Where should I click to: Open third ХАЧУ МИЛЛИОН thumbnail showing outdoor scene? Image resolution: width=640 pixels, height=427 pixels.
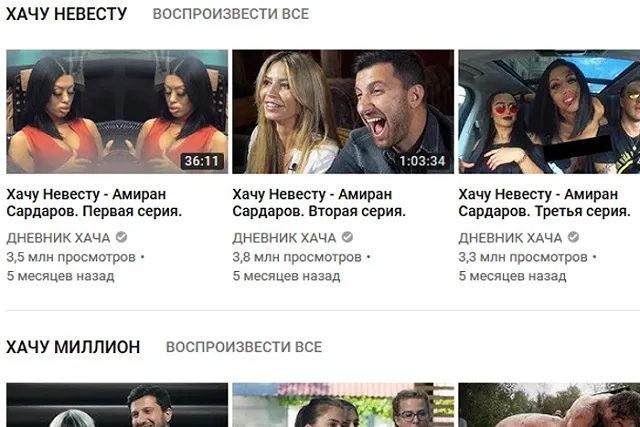549,405
